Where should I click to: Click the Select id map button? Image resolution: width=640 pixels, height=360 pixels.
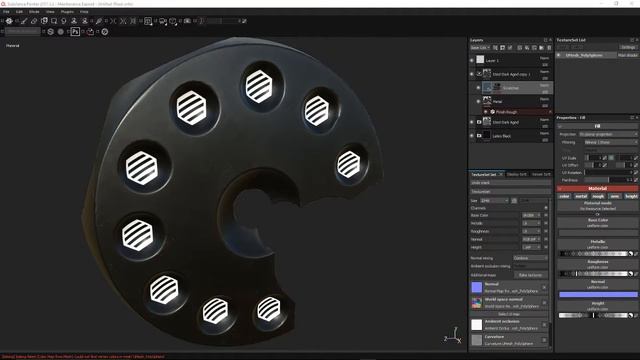[509, 314]
